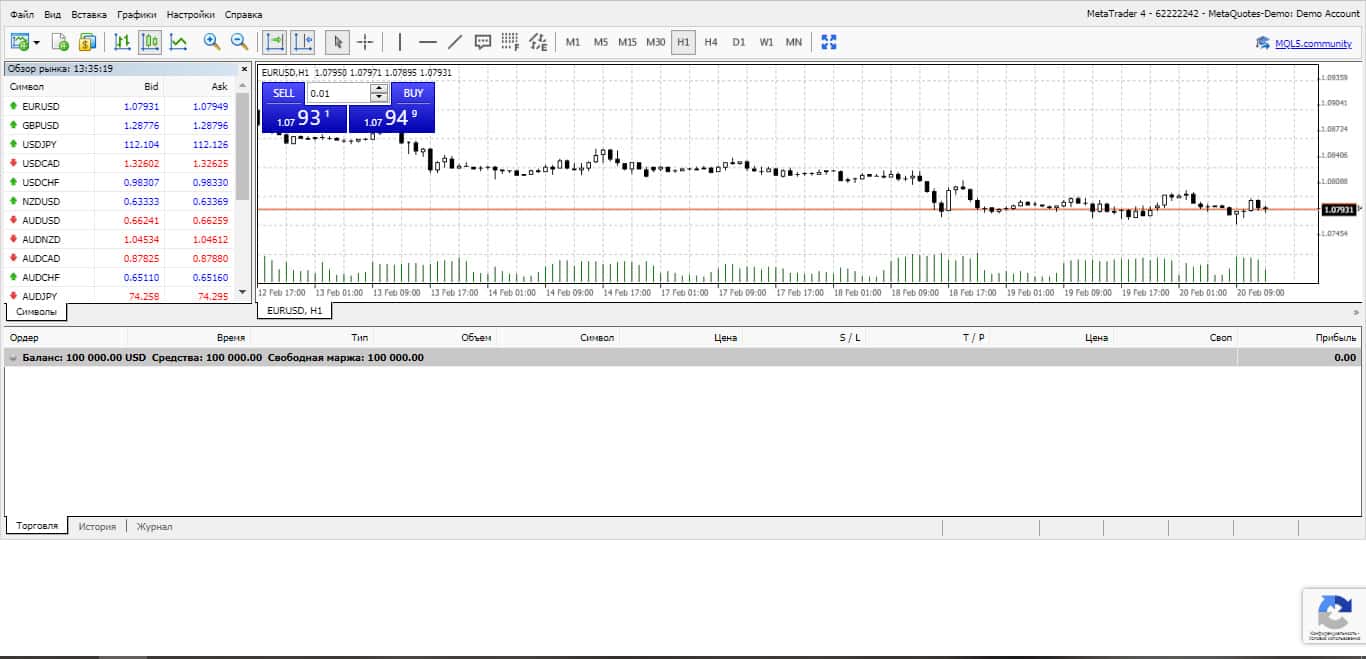Click the zoom out magnifier icon

click(240, 42)
